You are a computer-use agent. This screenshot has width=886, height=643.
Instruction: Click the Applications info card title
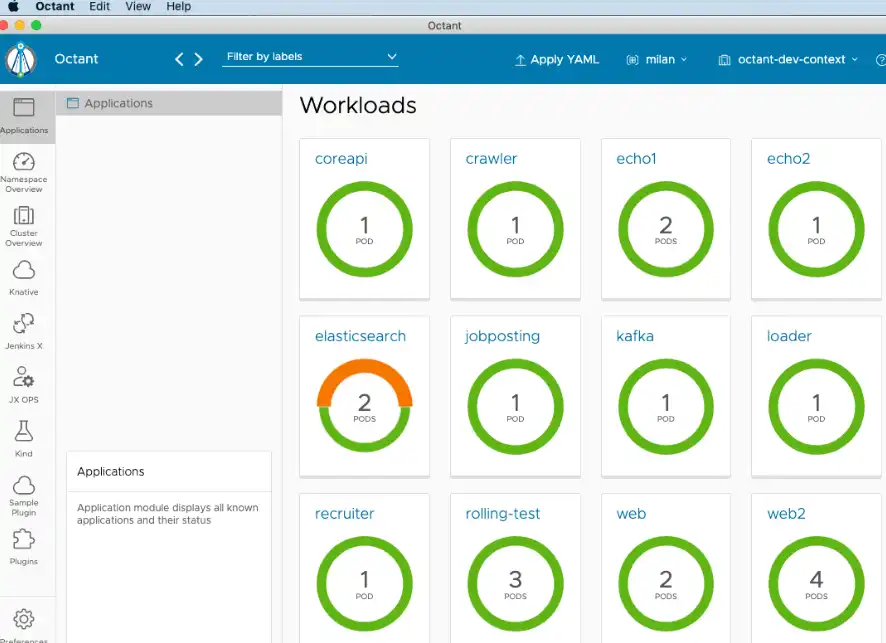click(111, 472)
